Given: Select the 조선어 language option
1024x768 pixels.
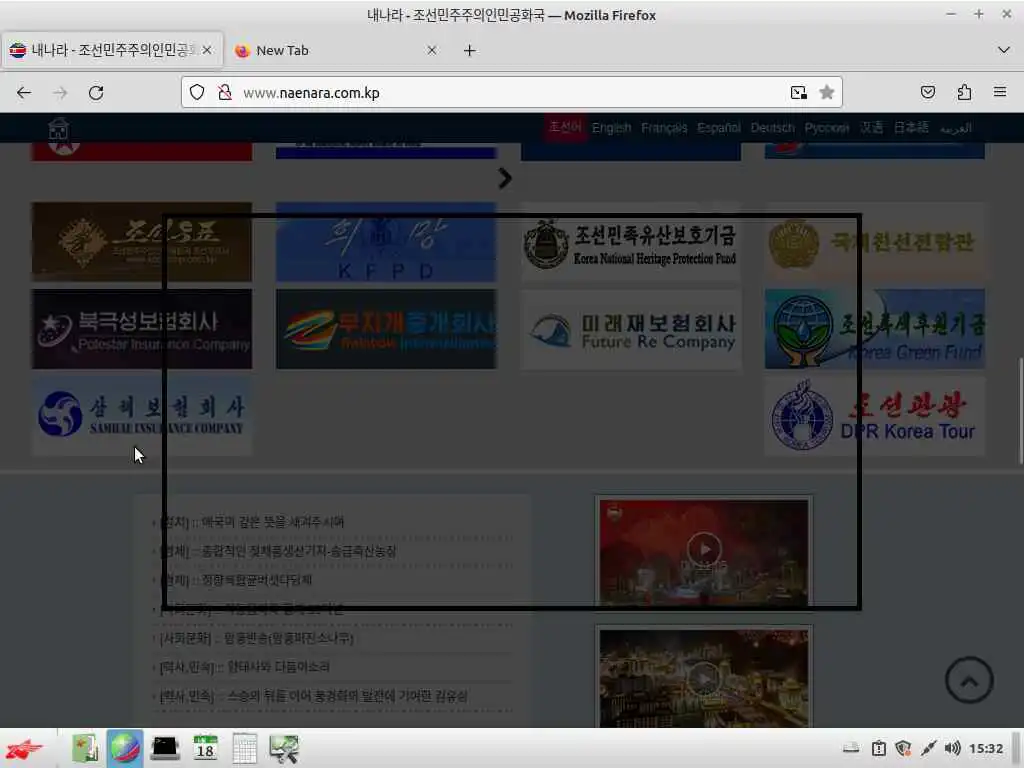Looking at the screenshot, I should [x=564, y=127].
